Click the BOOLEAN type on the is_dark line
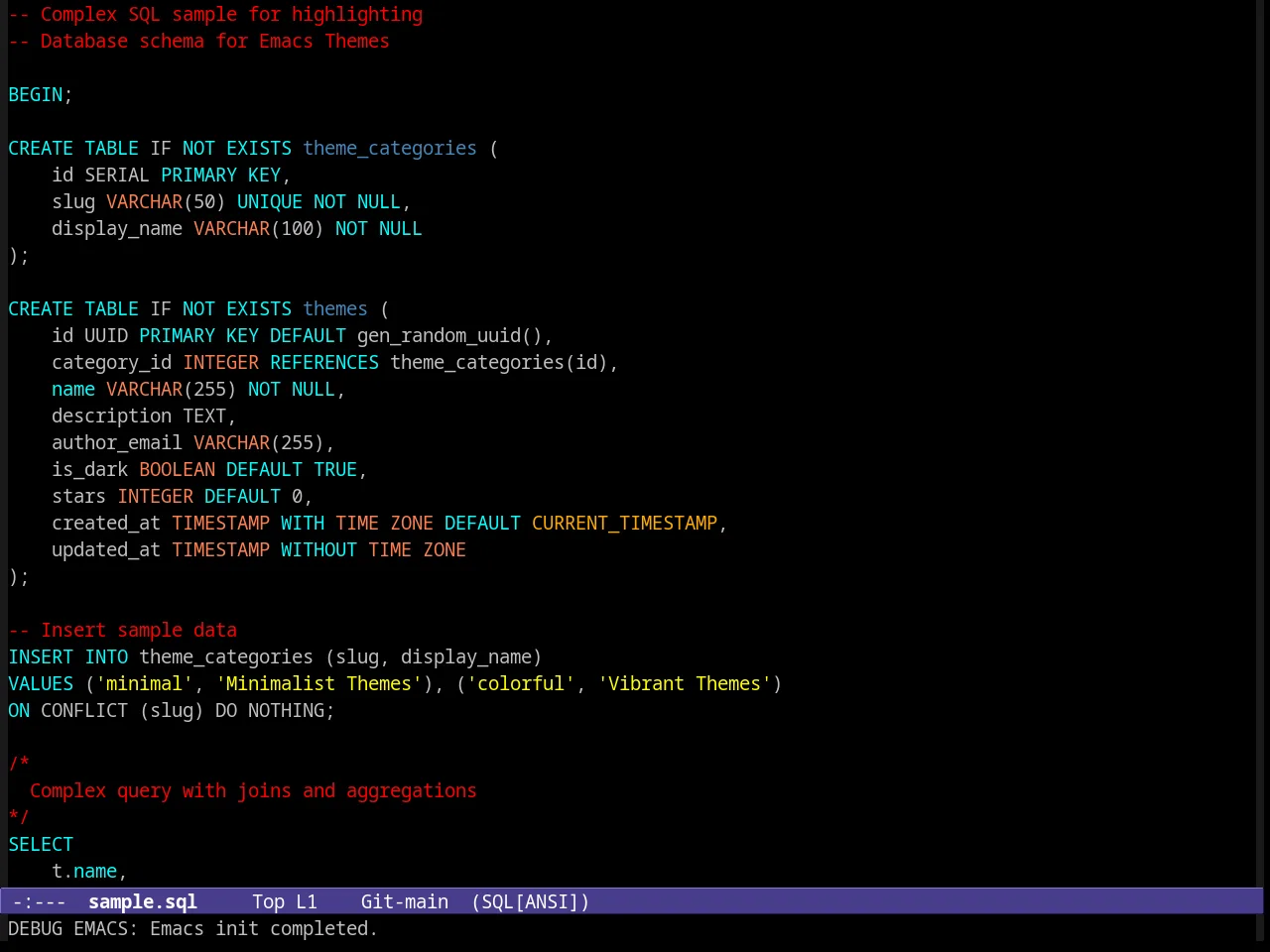The image size is (1270, 952). point(178,469)
